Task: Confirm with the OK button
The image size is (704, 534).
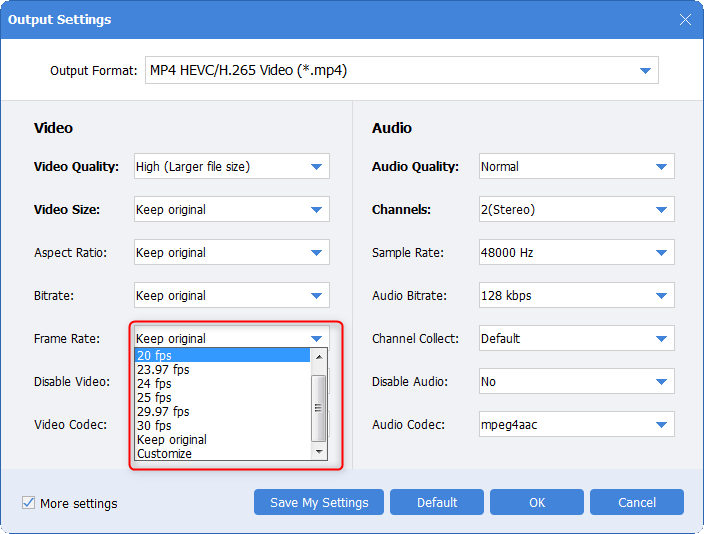Action: [537, 502]
